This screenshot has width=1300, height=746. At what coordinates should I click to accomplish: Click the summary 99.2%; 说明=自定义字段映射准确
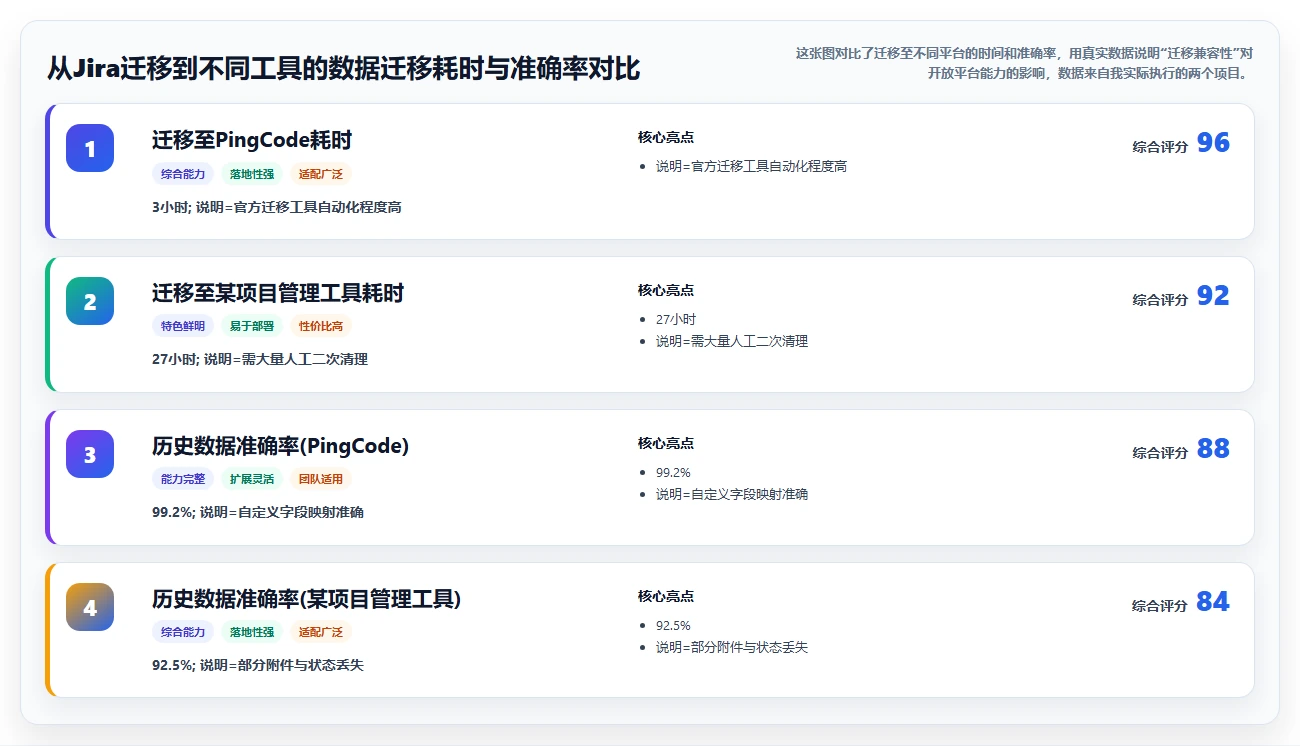tap(258, 512)
